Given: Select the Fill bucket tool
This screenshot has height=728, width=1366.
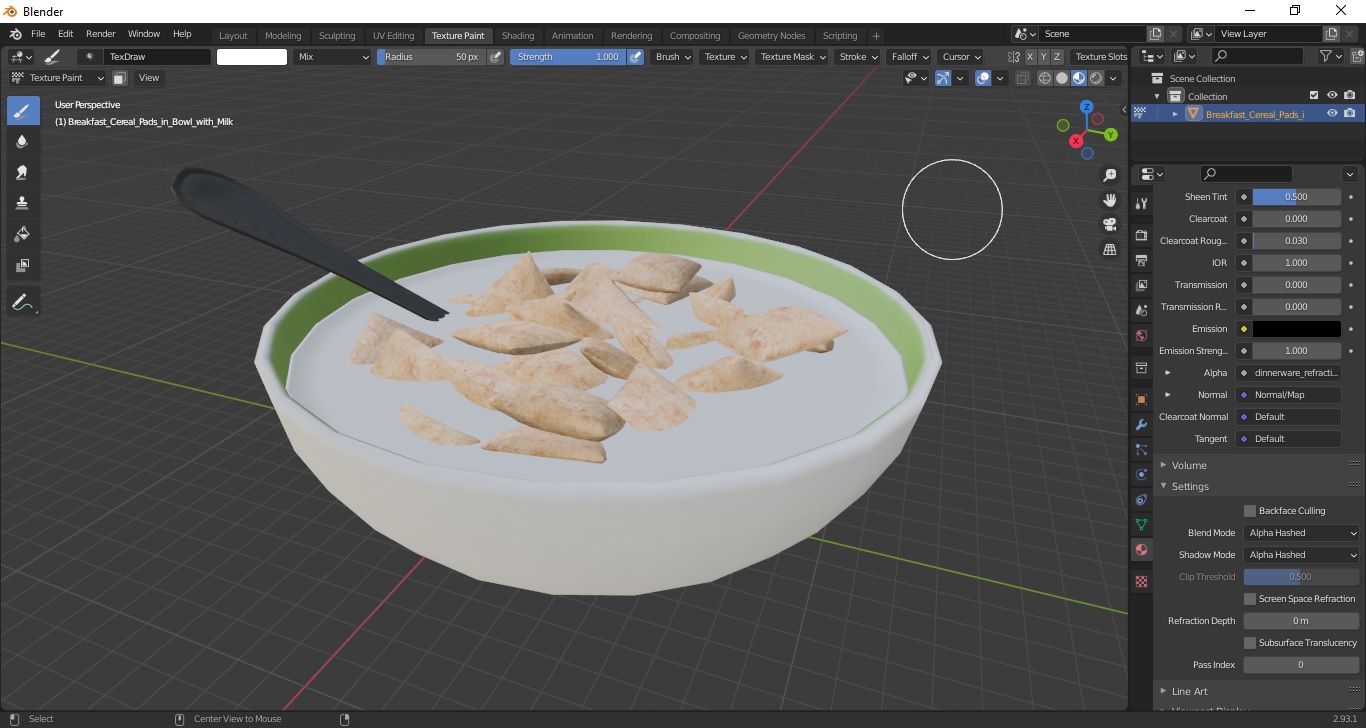Looking at the screenshot, I should point(23,234).
